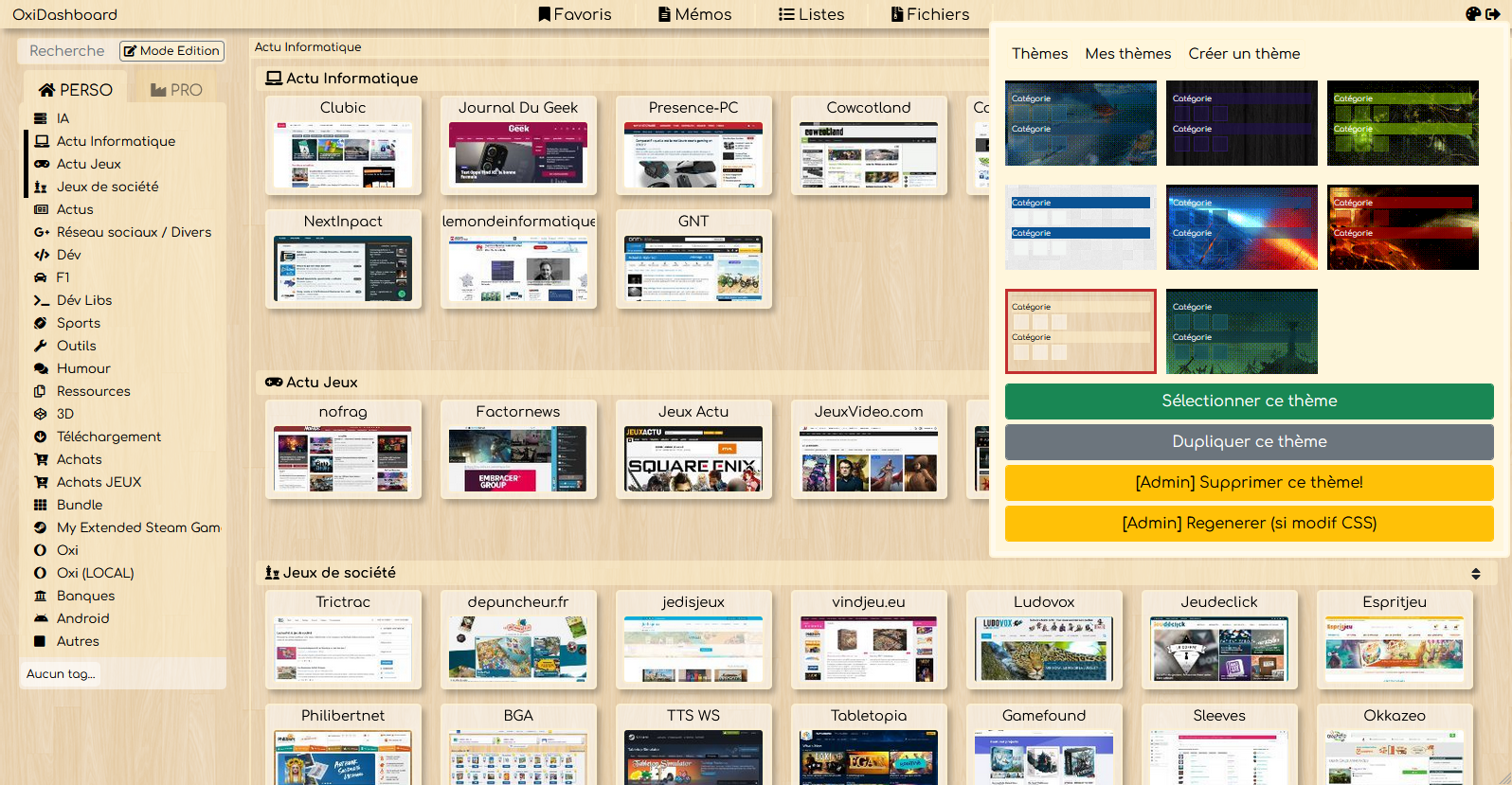The image size is (1512, 785).
Task: Pick the green camouflage theme swatch
Action: click(x=1403, y=123)
